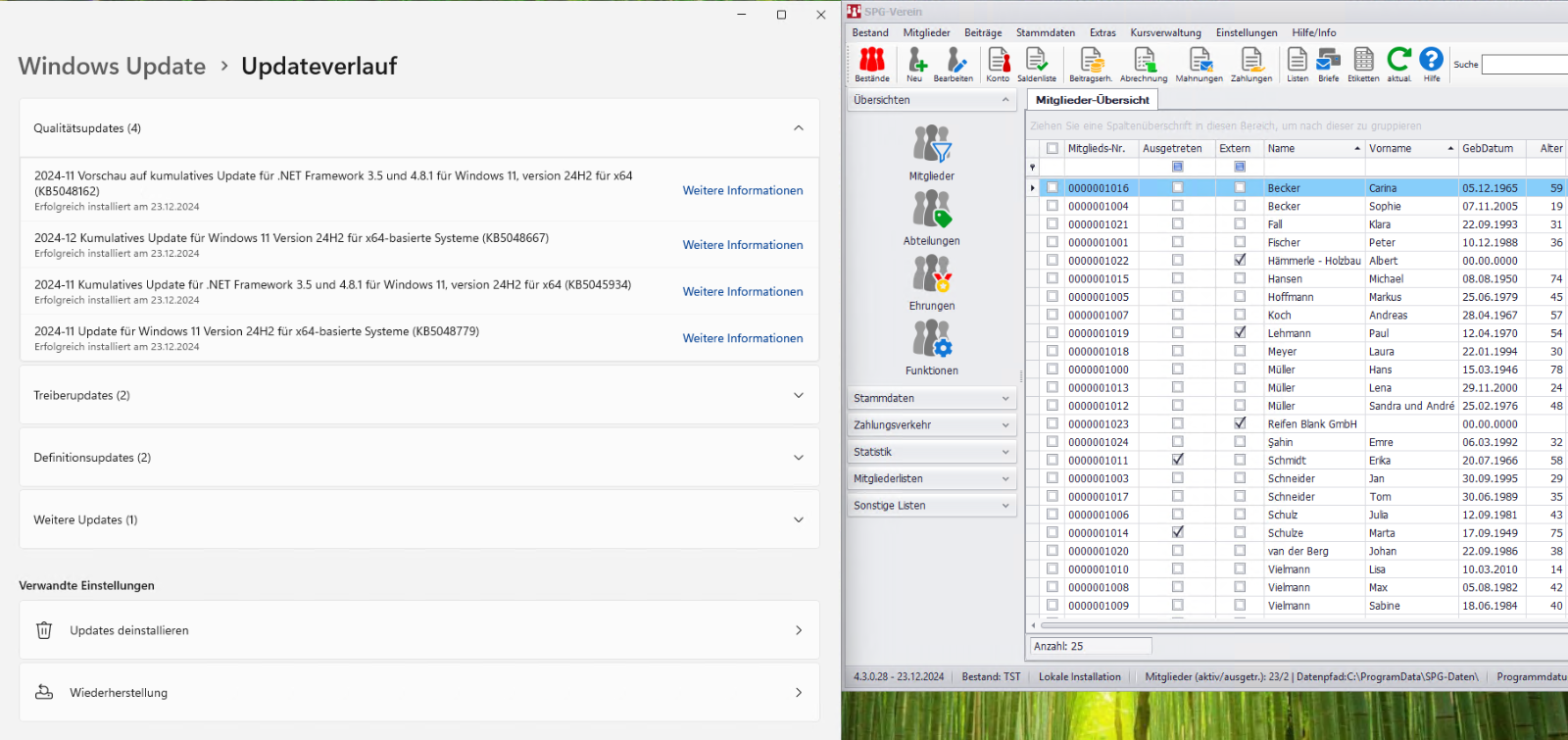1568x740 pixels.
Task: Open the Hilfe/Info menu
Action: pyautogui.click(x=1313, y=32)
